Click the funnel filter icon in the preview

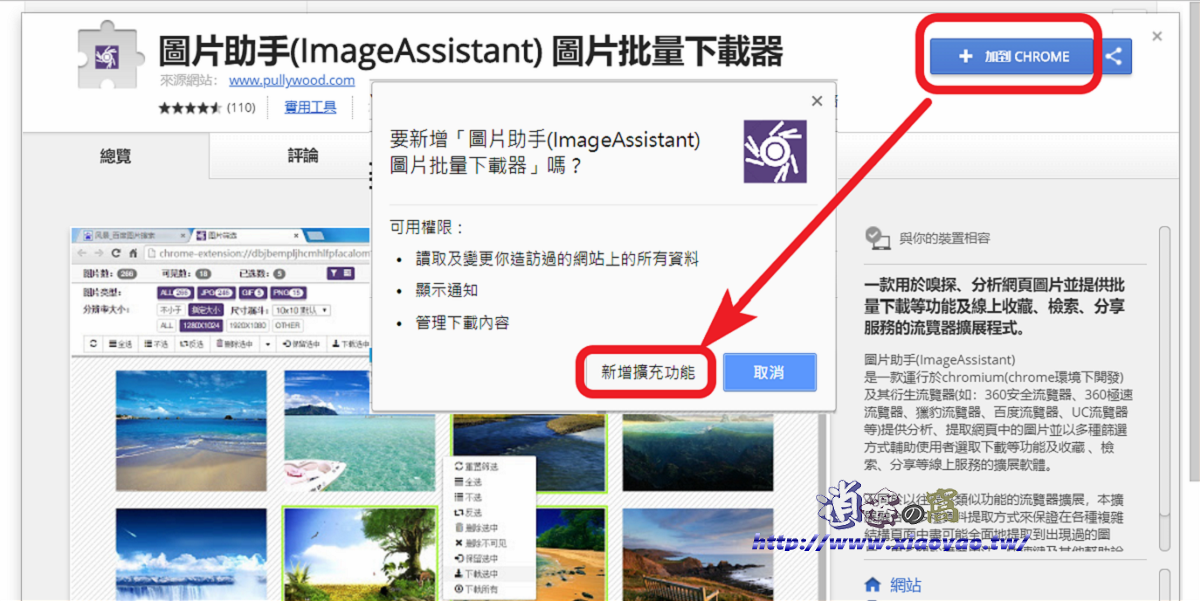click(x=333, y=273)
